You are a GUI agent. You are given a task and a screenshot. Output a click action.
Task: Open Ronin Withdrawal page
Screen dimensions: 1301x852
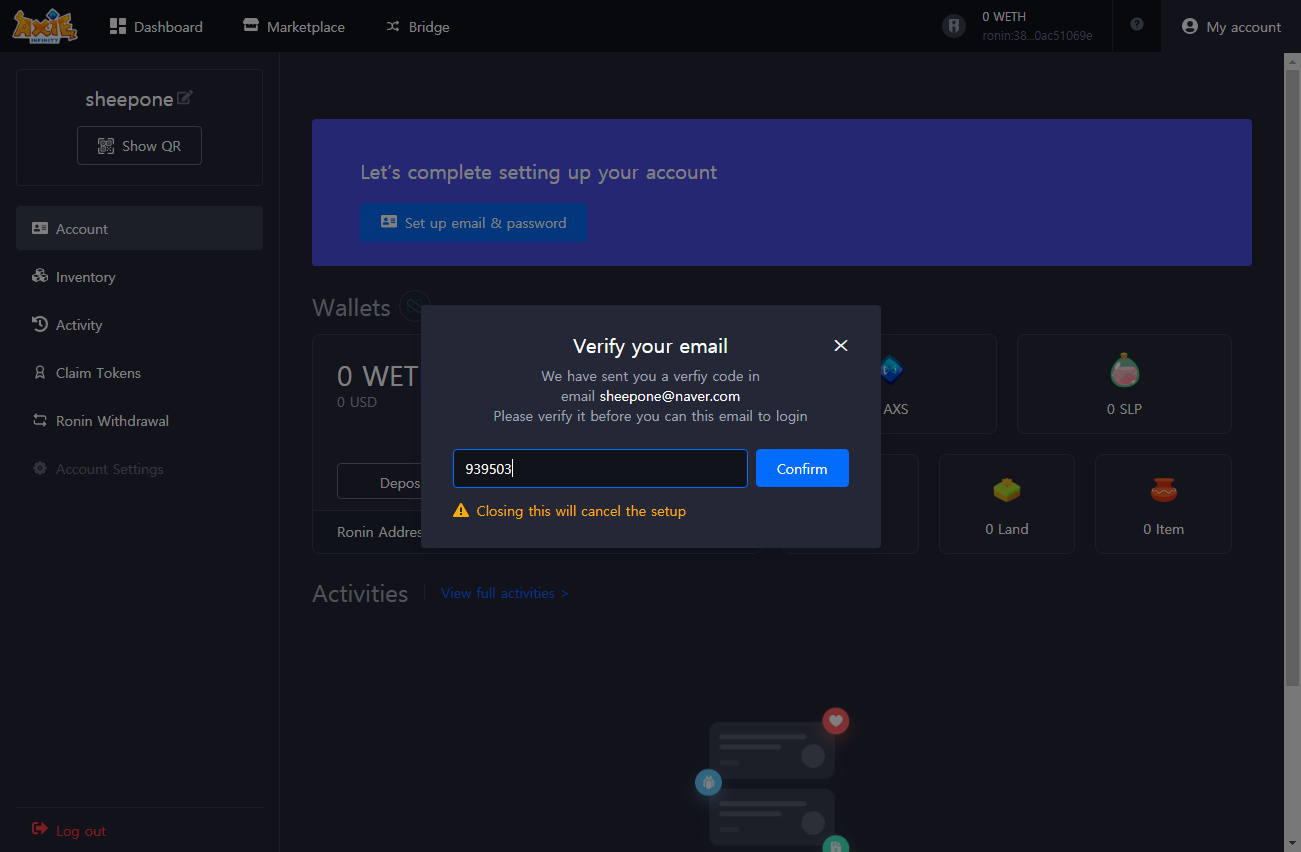pos(139,421)
